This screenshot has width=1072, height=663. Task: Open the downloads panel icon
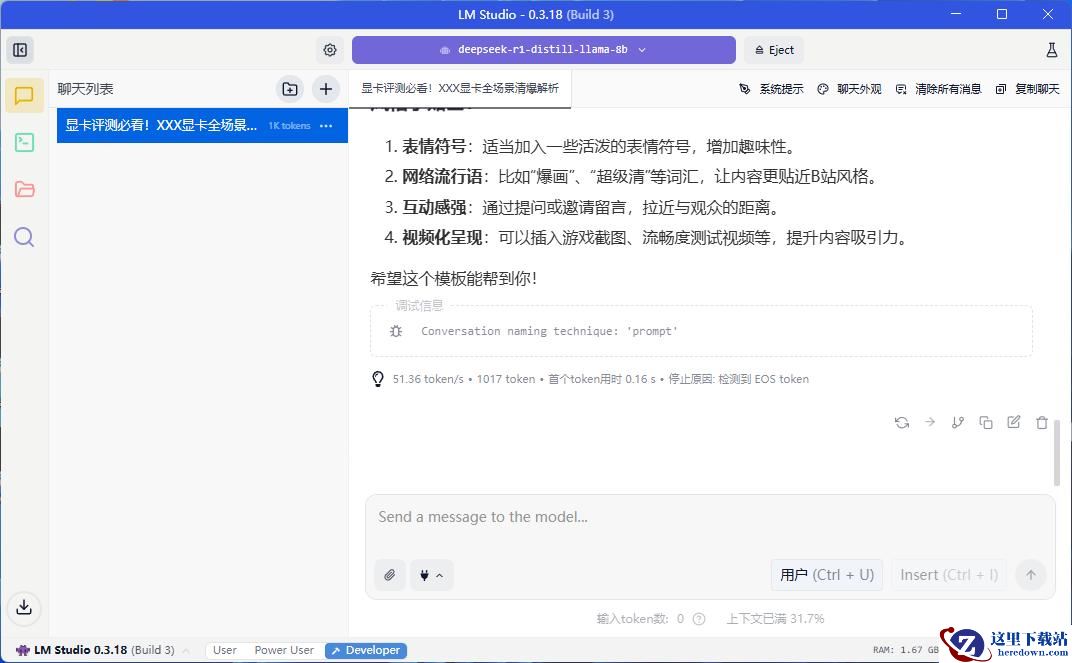(x=24, y=607)
